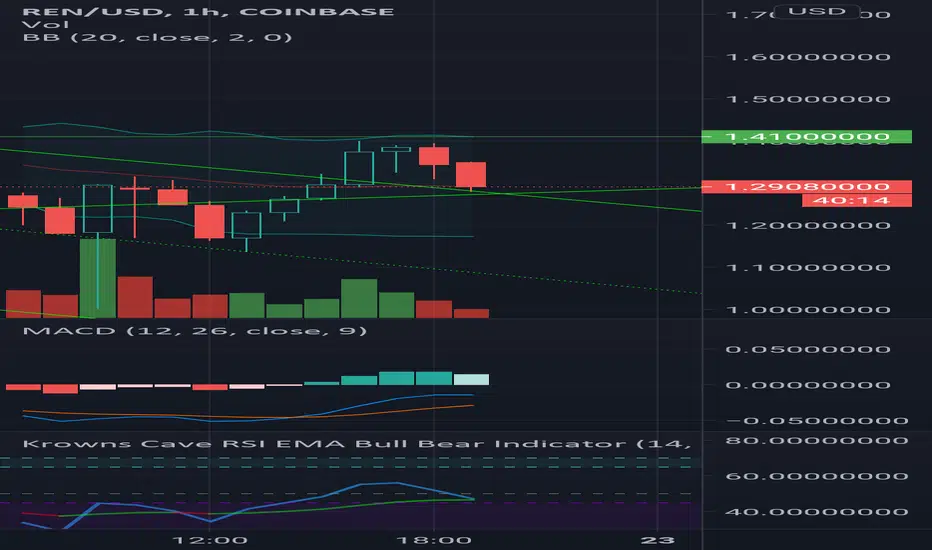Select the 1.10000000 price axis label
This screenshot has height=550, width=932.
(808, 268)
